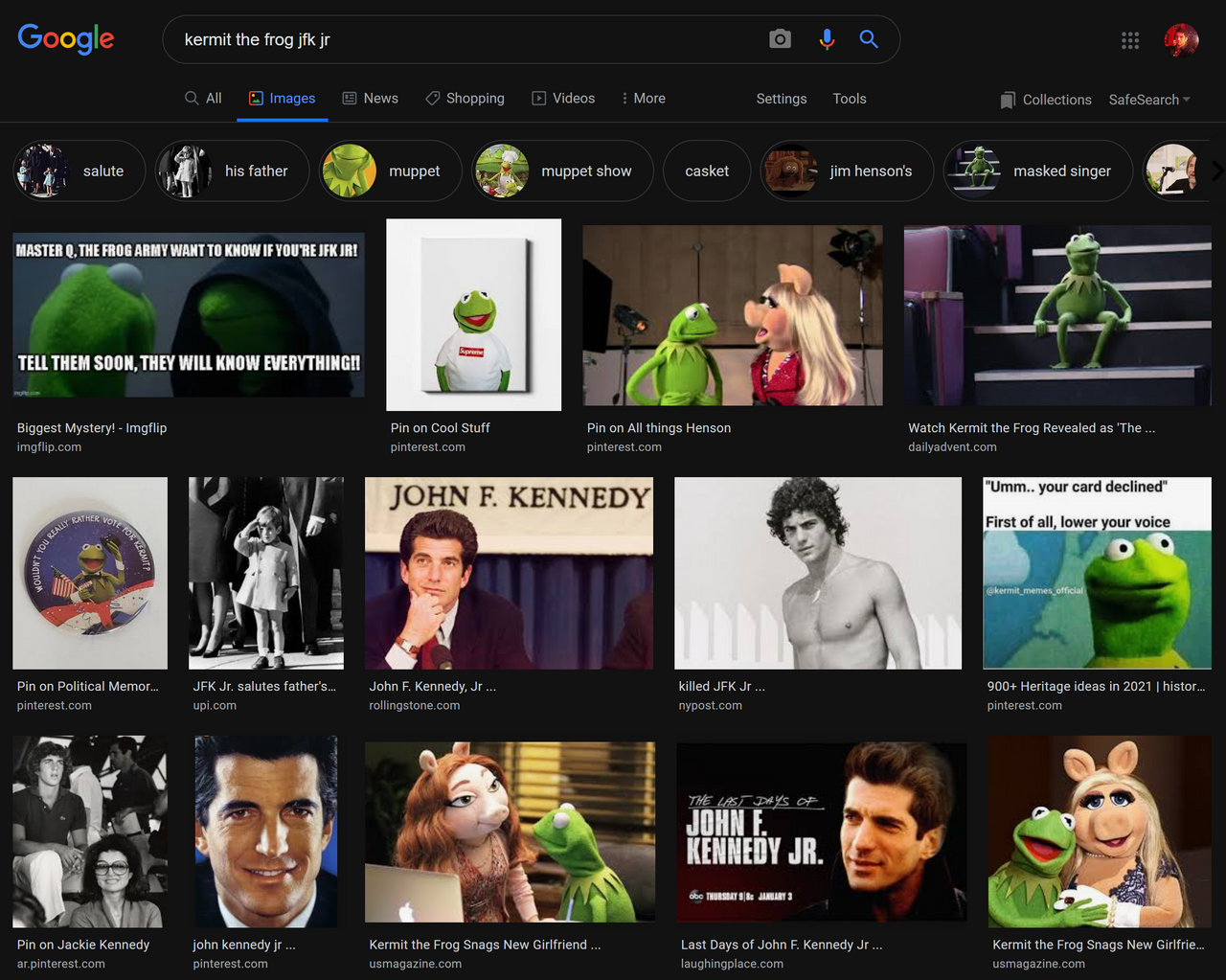Open black-and-white saluting child photo
Viewport: 1226px width, 980px height.
pos(266,573)
